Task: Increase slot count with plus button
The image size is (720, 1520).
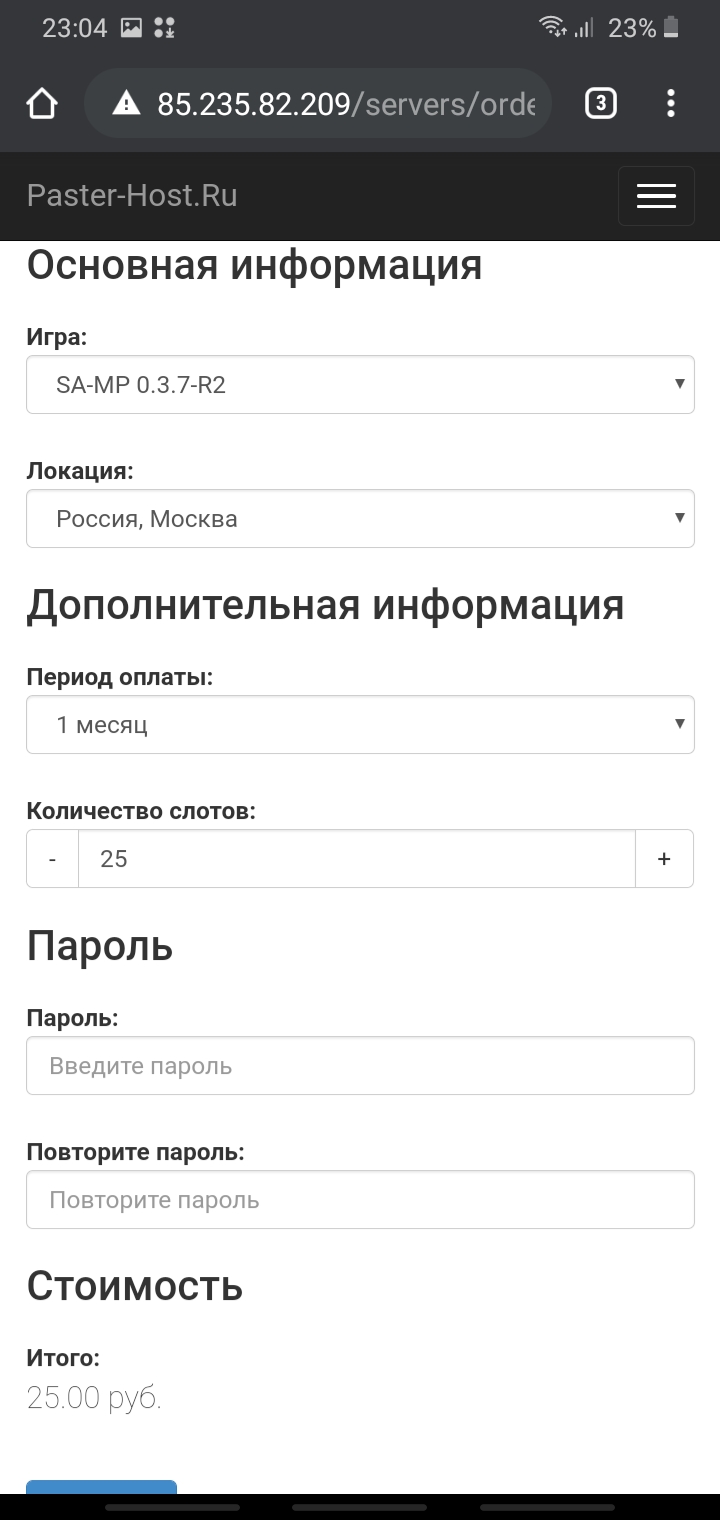Action: click(664, 858)
